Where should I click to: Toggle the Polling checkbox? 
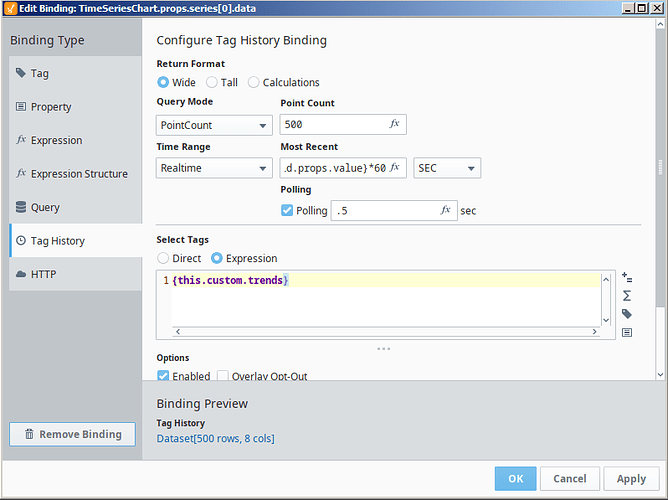pyautogui.click(x=287, y=210)
